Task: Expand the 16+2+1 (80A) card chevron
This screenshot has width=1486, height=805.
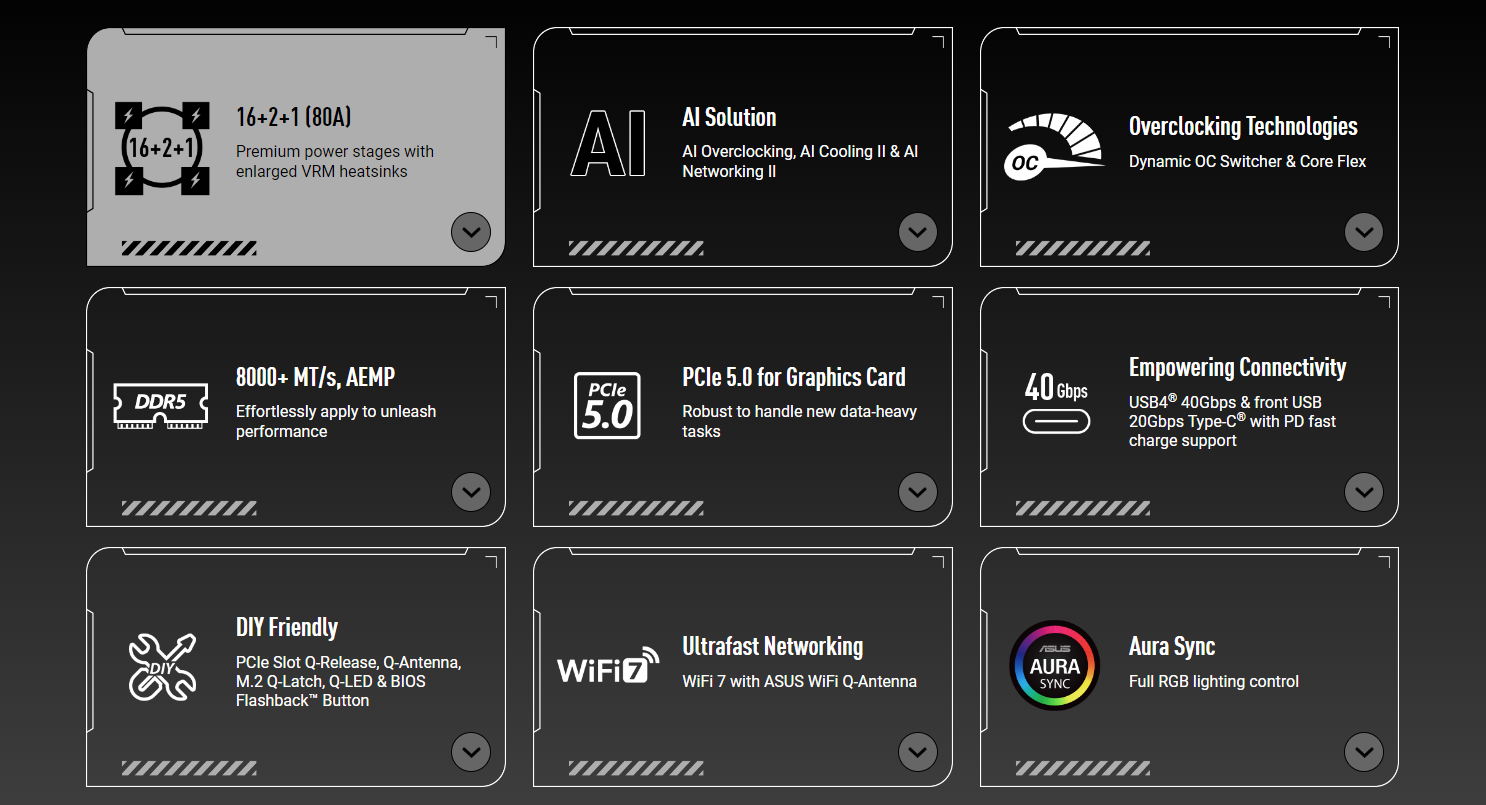Action: pos(471,232)
